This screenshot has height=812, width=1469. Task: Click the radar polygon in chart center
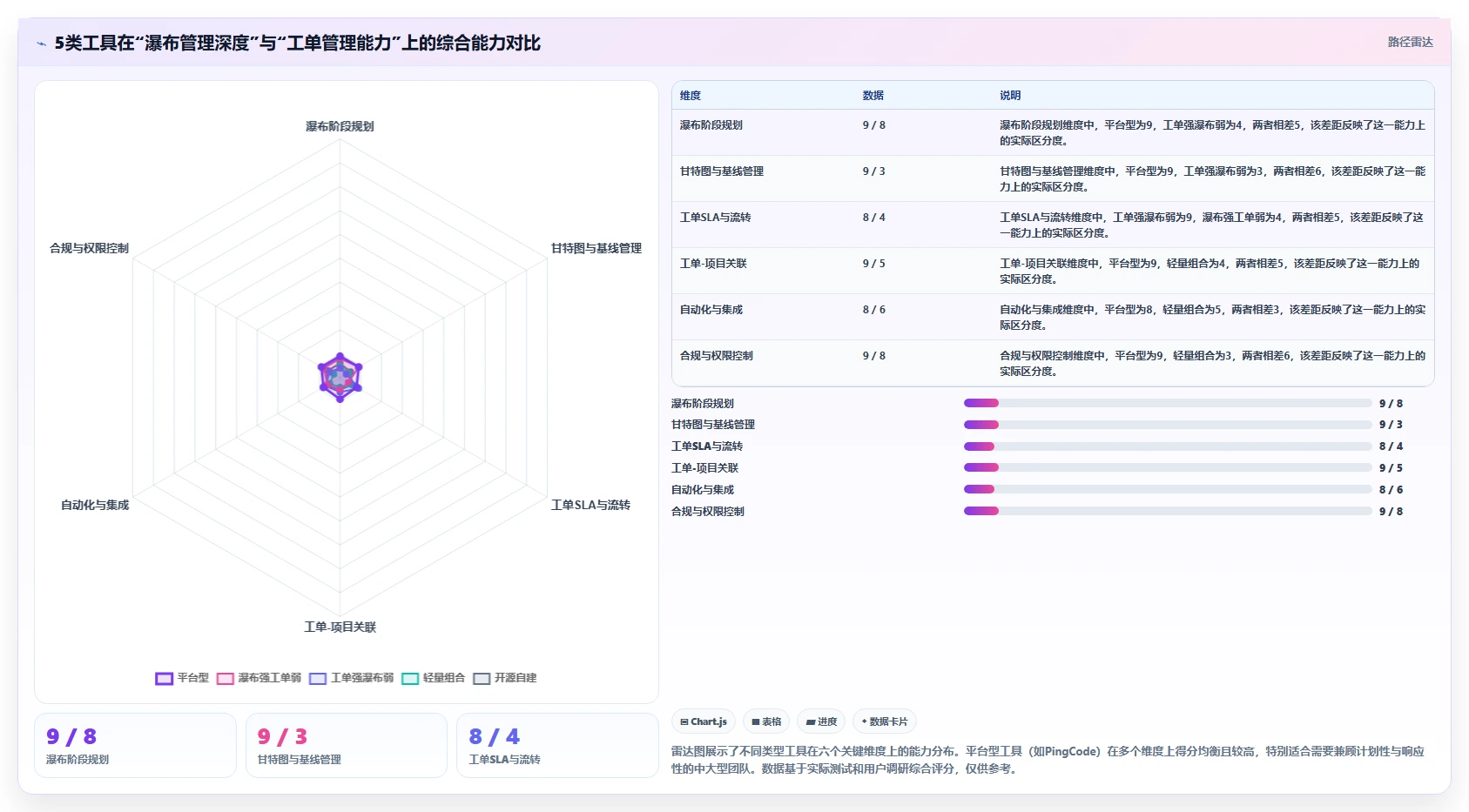340,377
